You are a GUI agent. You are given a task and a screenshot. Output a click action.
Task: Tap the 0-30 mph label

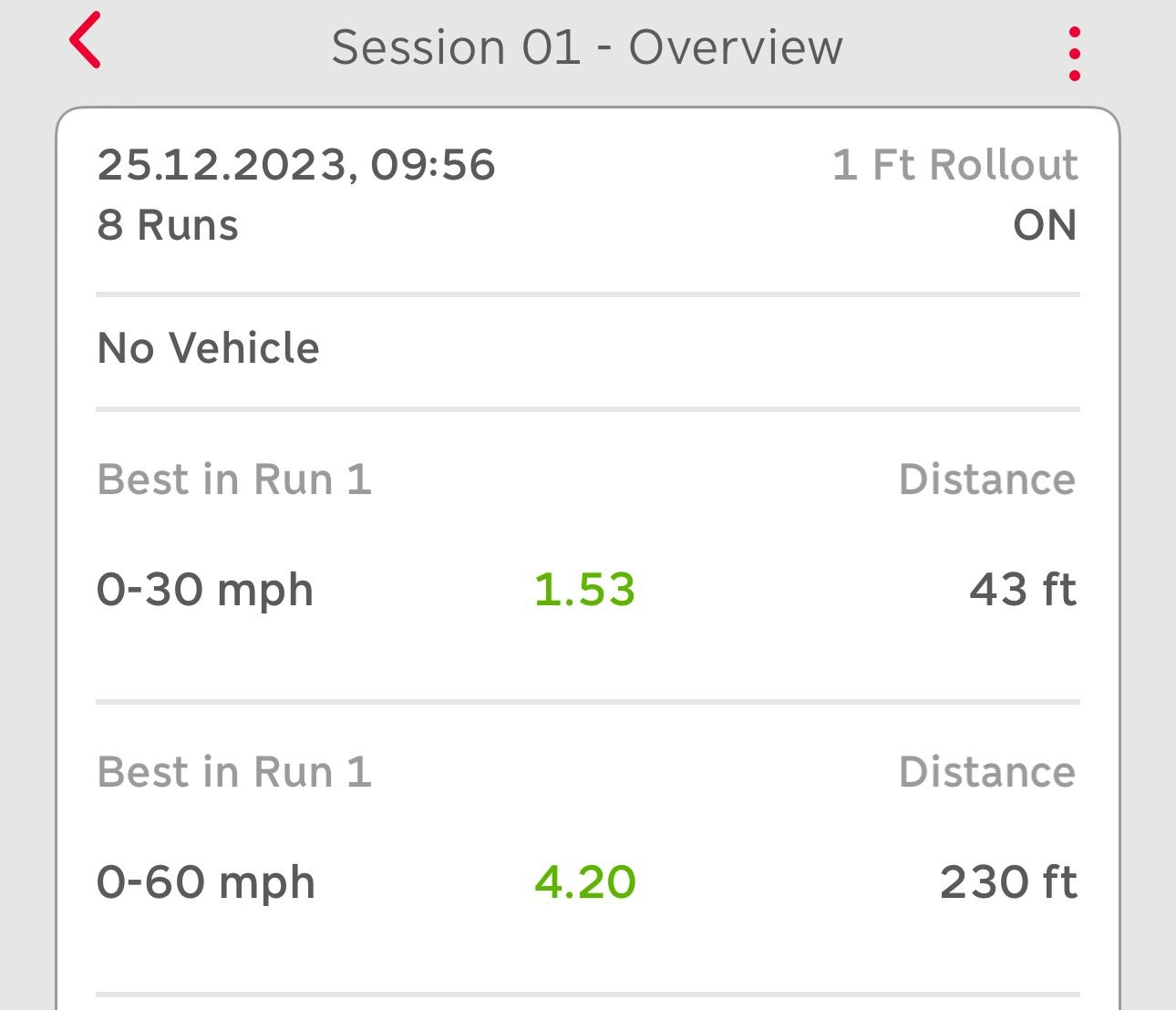pyautogui.click(x=205, y=590)
